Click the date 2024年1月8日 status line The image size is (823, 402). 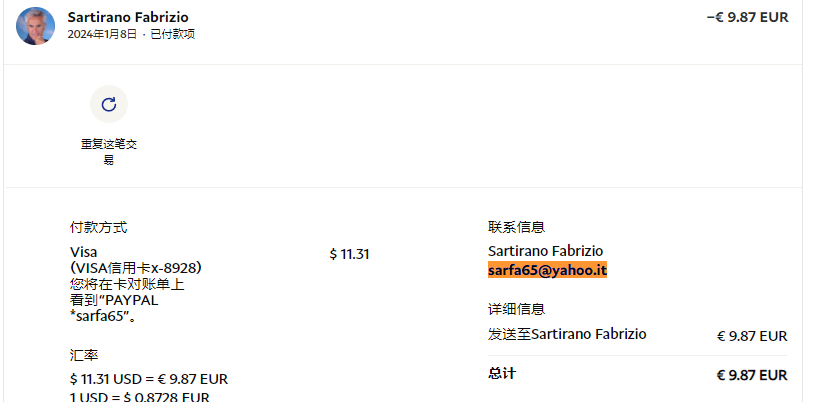pyautogui.click(x=131, y=35)
